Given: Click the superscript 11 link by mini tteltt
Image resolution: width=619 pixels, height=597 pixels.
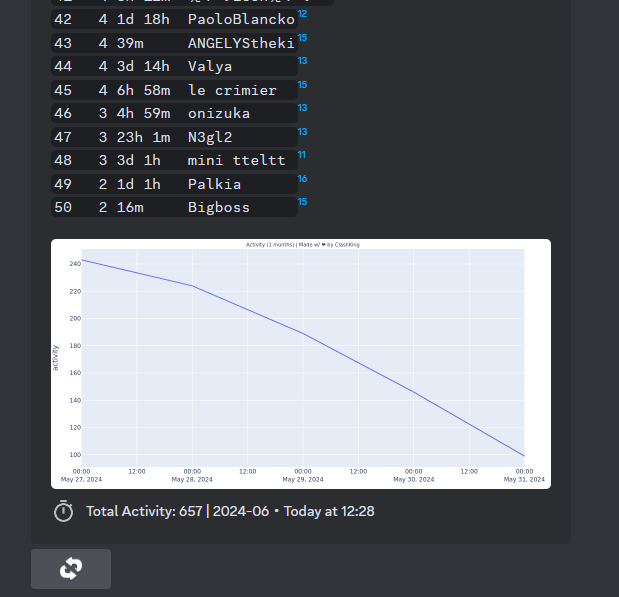Looking at the screenshot, I should pyautogui.click(x=302, y=155).
